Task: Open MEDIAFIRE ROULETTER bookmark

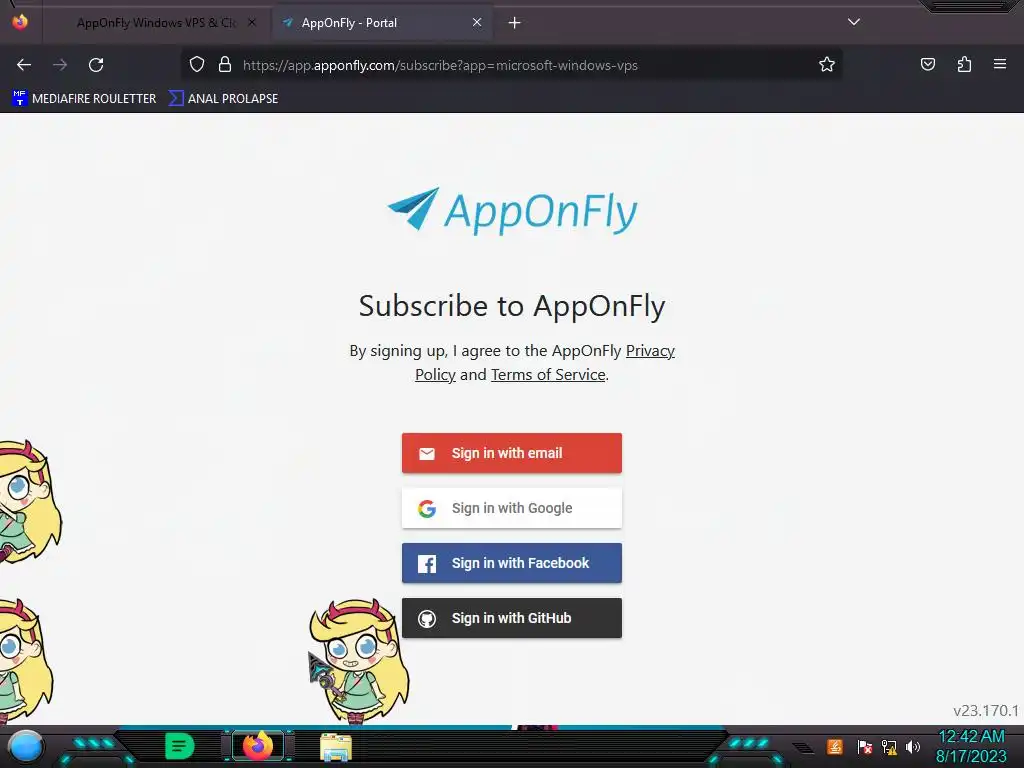Action: [84, 99]
